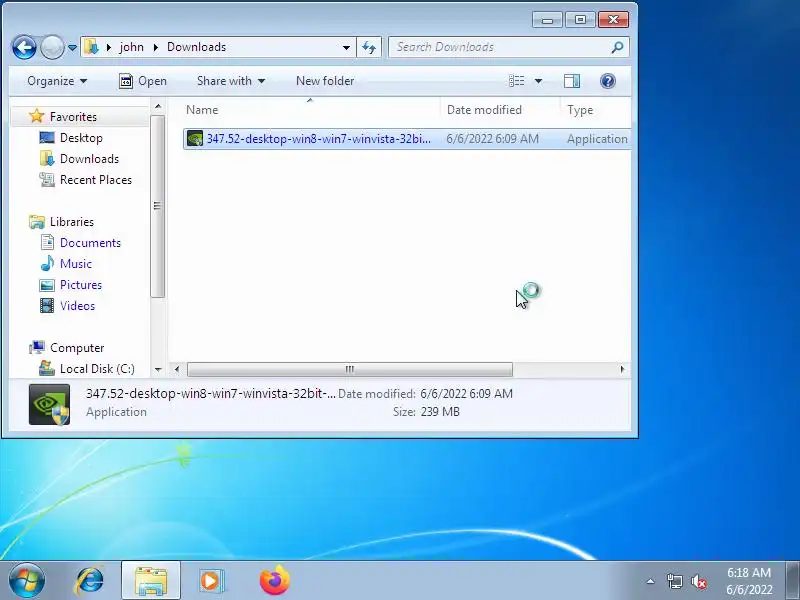Click the Videos filmstrip icon
800x600 pixels.
[47, 306]
